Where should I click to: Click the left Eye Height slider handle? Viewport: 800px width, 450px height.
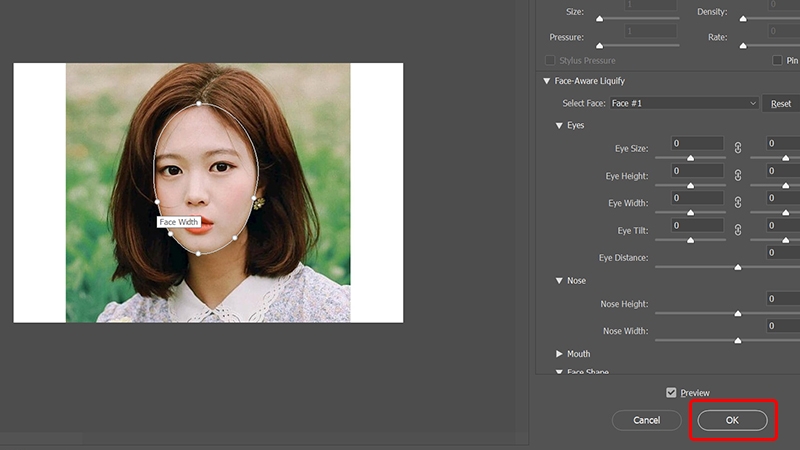point(690,186)
